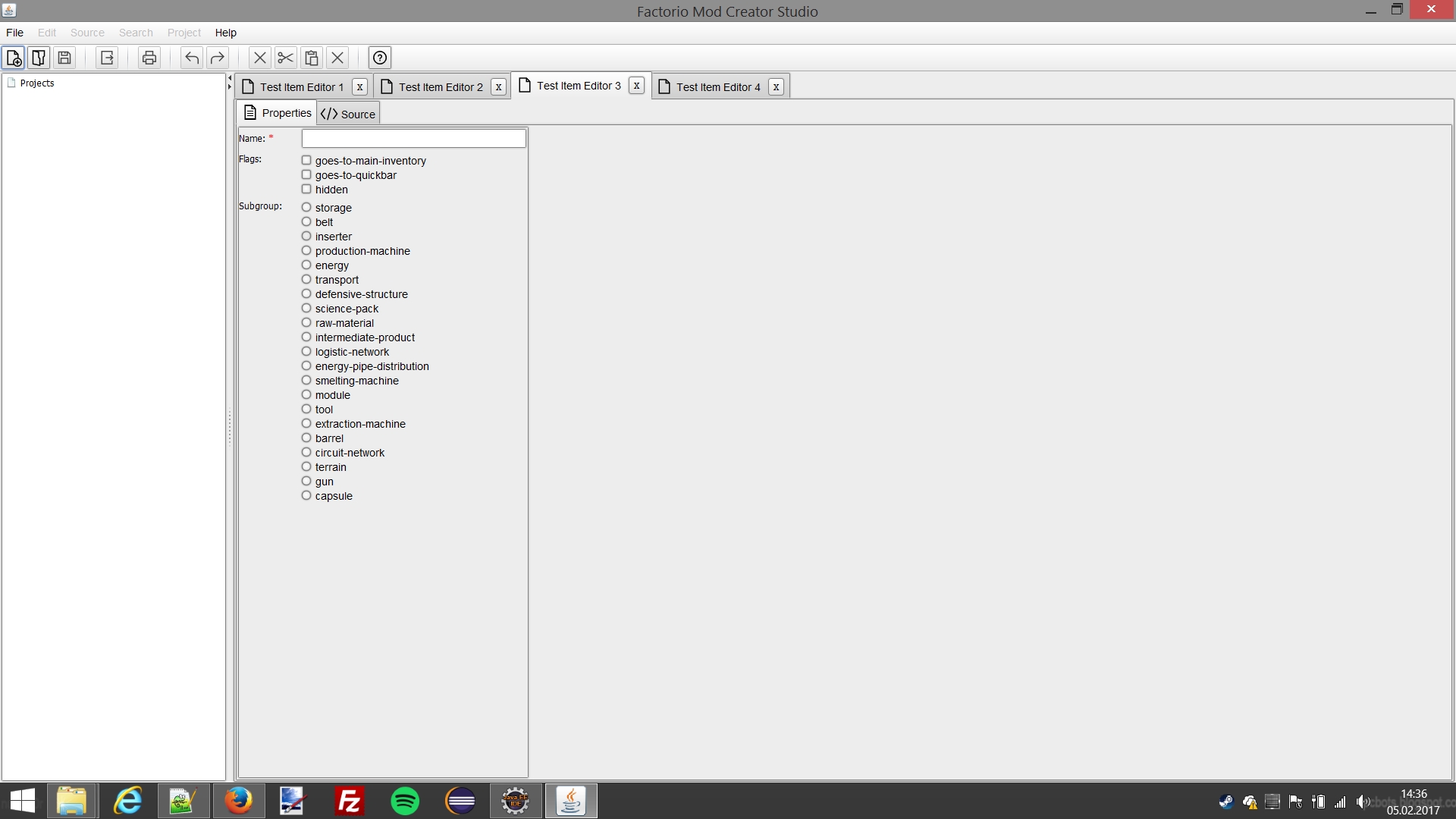Click the Java app taskbar icon
The height and width of the screenshot is (819, 1456).
571,801
